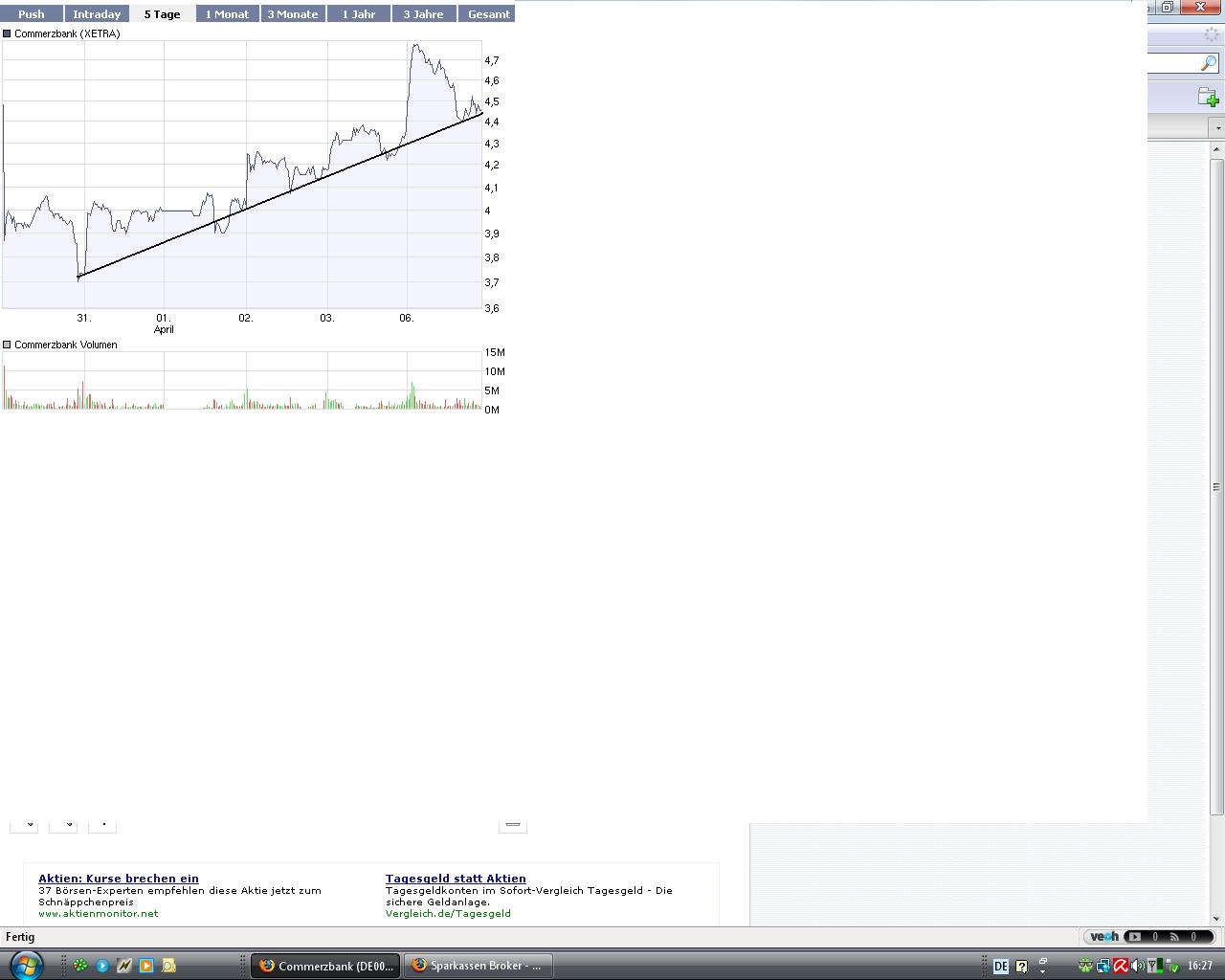This screenshot has width=1225, height=980.
Task: Open 'Tagesgeld statt Aktien' ad link
Action: (x=456, y=879)
